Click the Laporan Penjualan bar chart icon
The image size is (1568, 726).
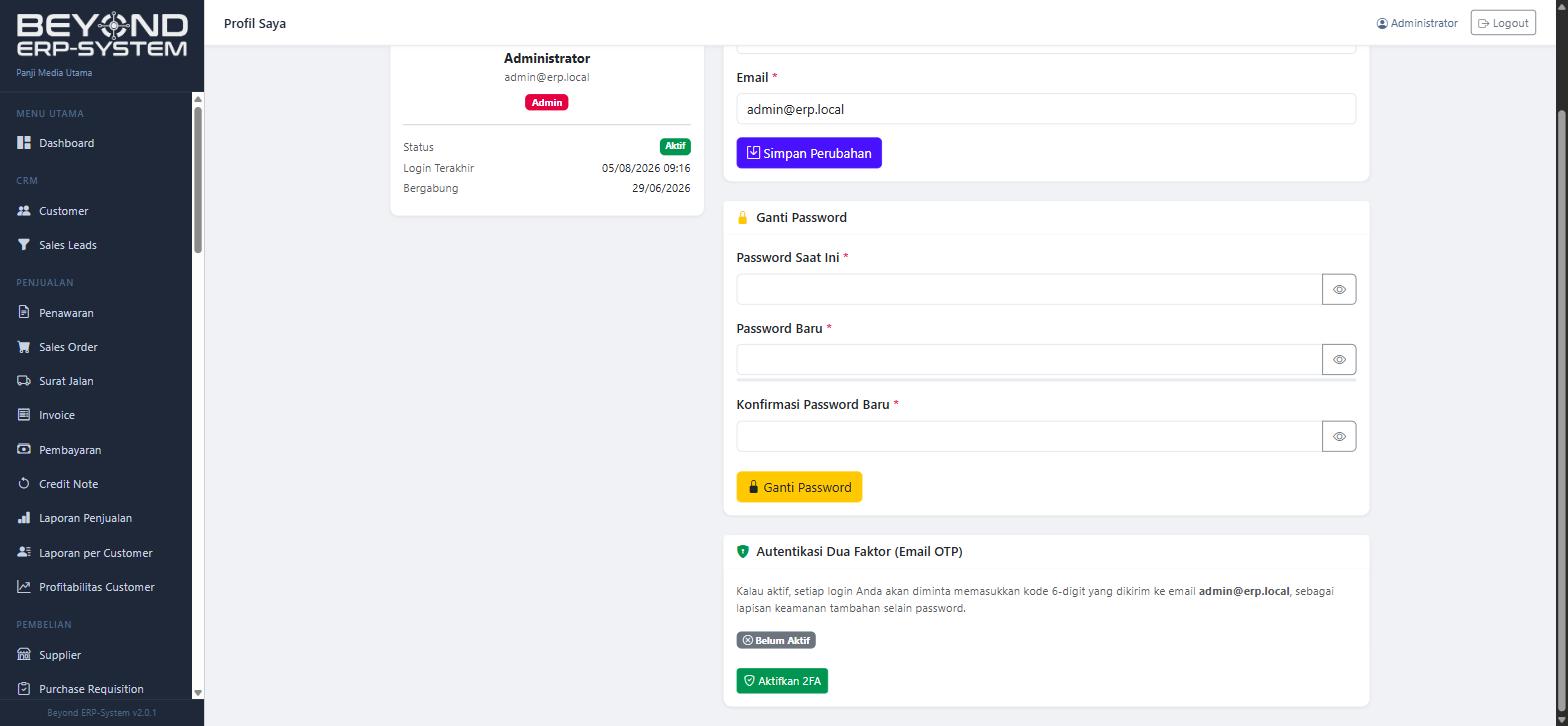24,518
